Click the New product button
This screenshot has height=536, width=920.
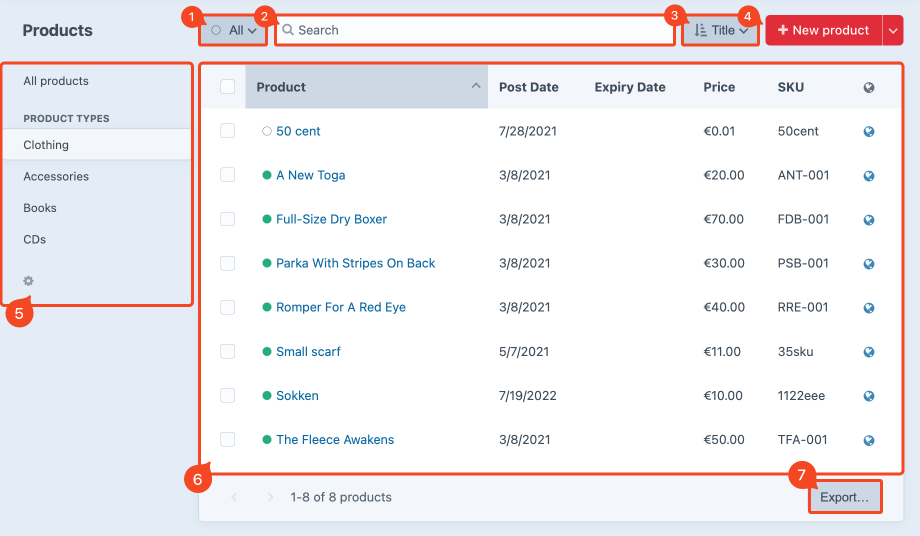822,30
